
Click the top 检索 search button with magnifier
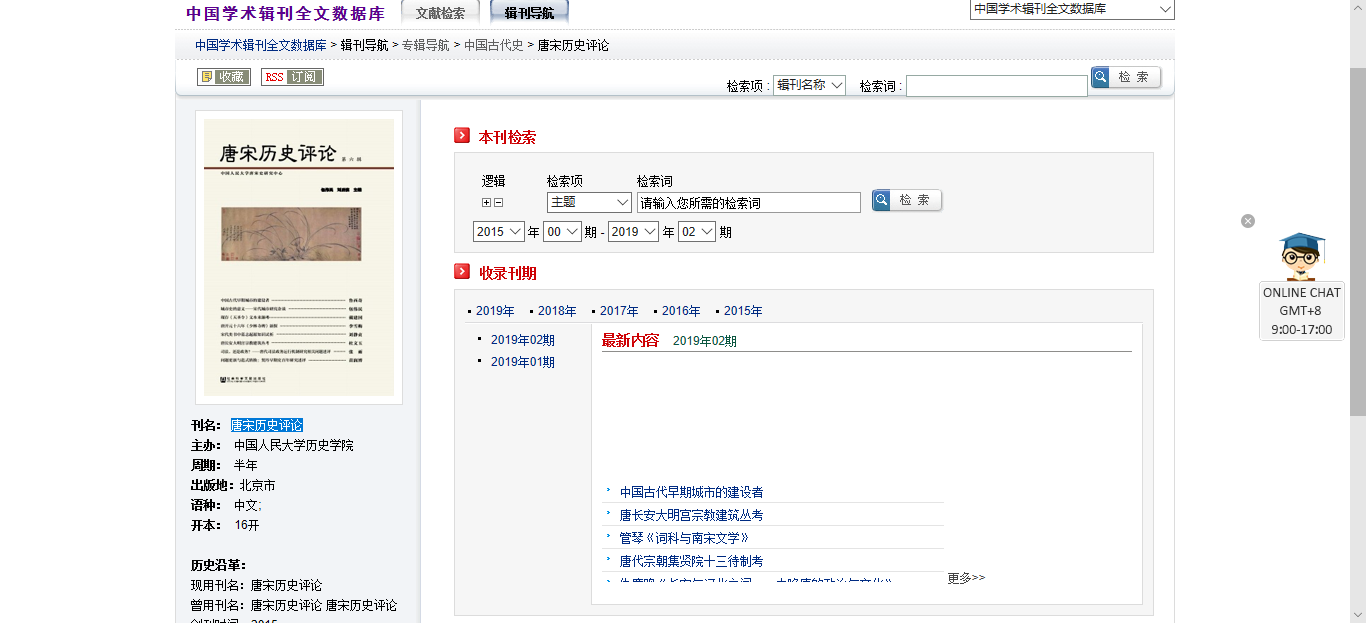pyautogui.click(x=1126, y=77)
